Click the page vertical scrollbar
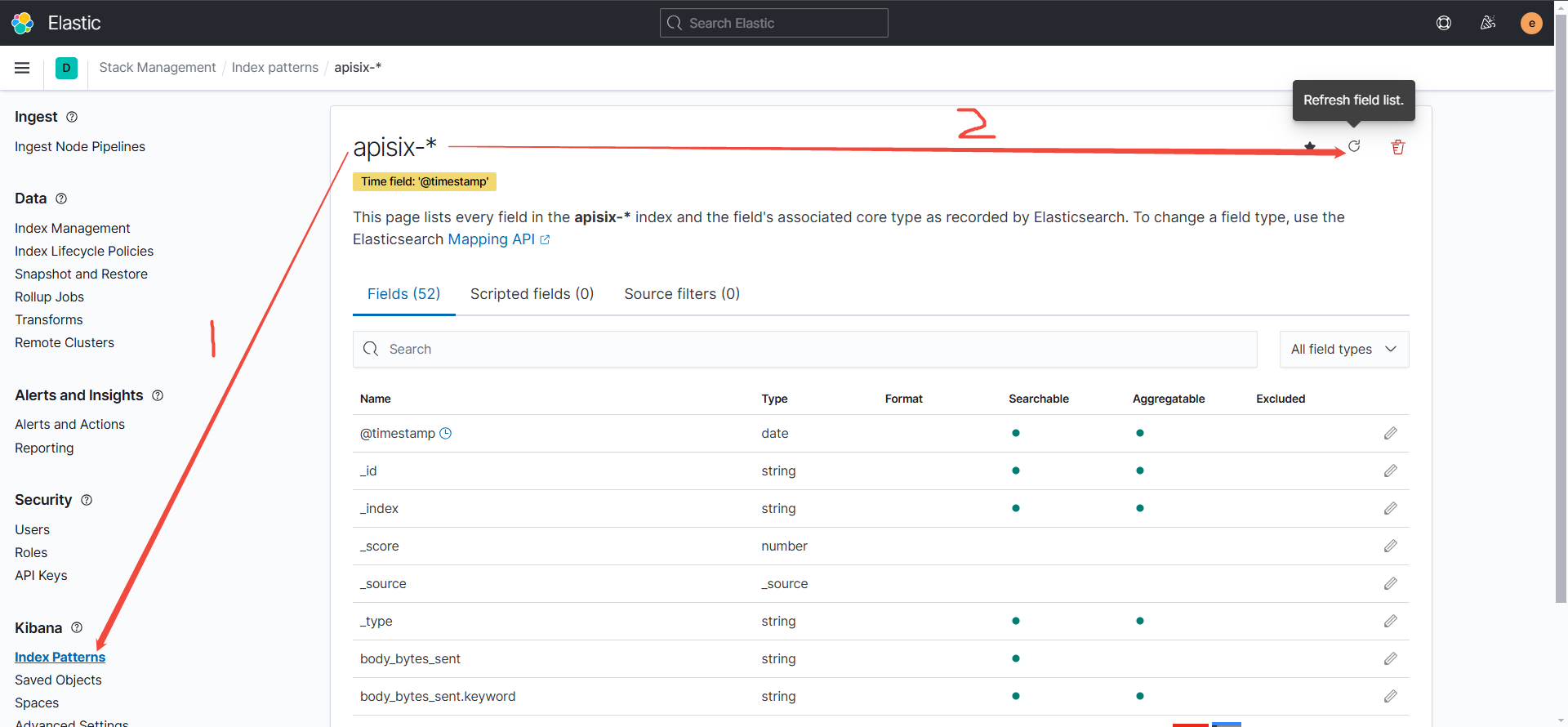 (1561, 310)
